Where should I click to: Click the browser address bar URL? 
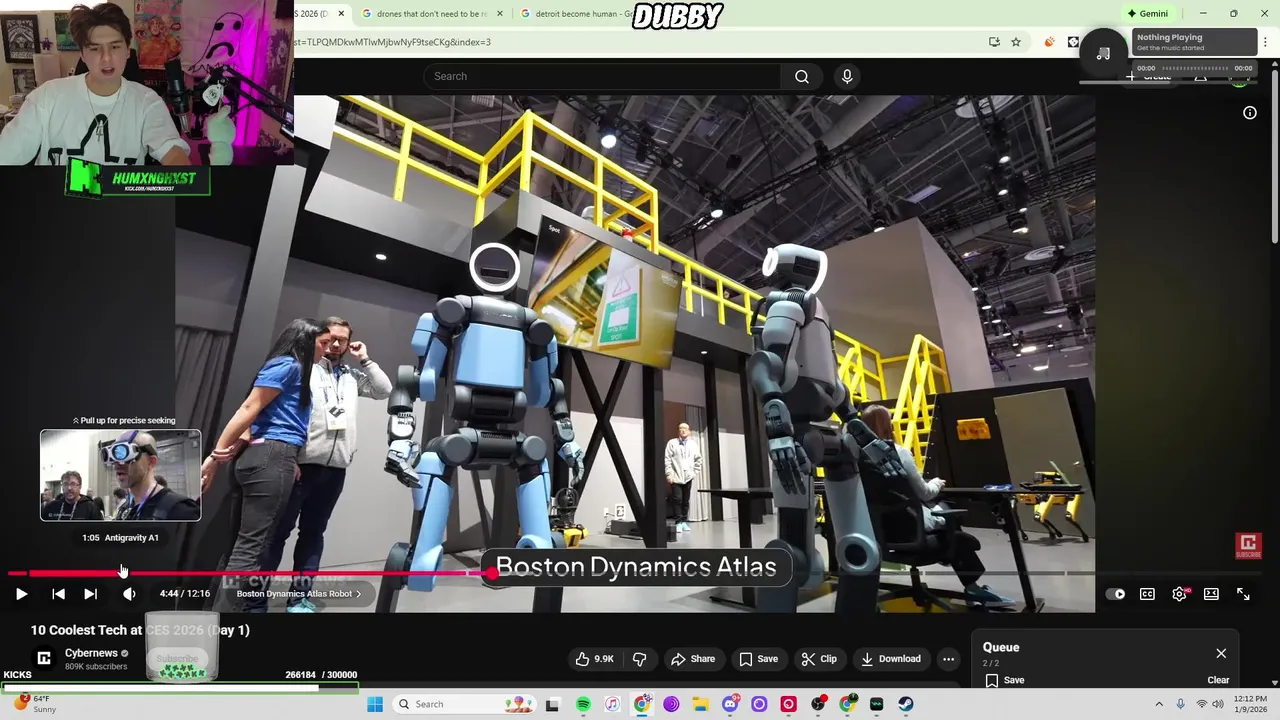(392, 42)
